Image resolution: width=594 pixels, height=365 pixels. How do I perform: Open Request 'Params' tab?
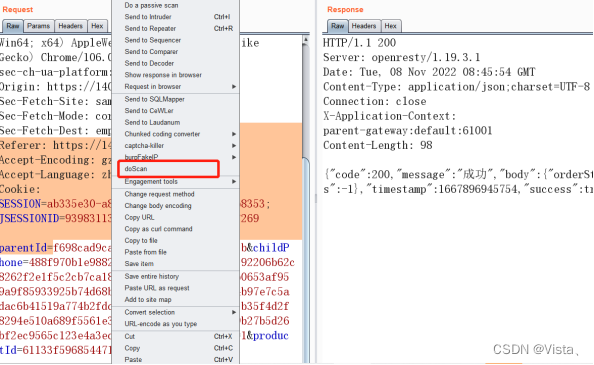(x=39, y=26)
